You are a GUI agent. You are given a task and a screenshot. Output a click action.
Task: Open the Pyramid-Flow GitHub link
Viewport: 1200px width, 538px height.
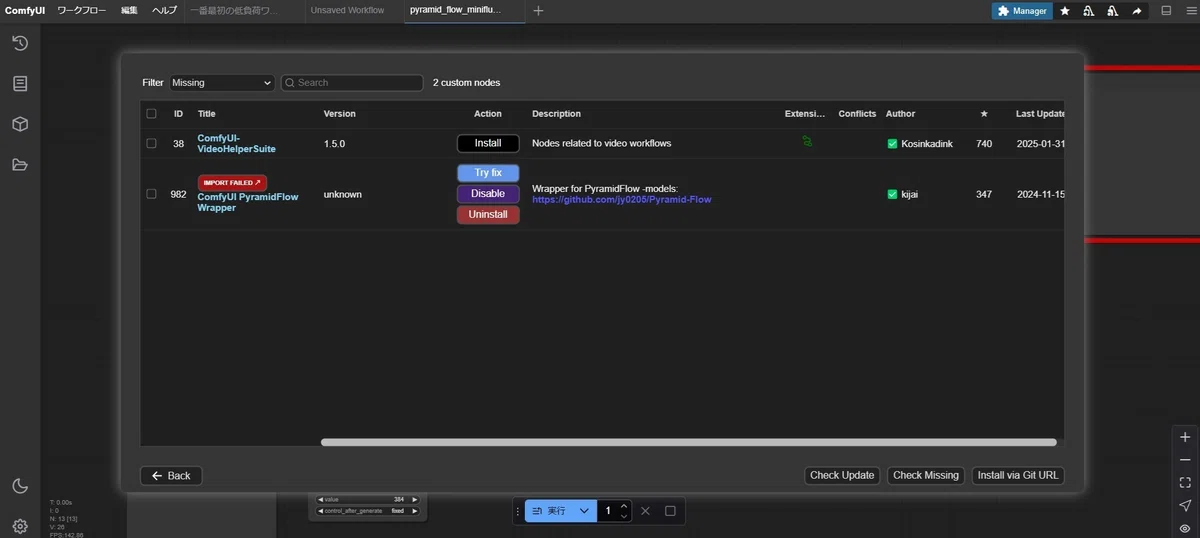tap(622, 199)
